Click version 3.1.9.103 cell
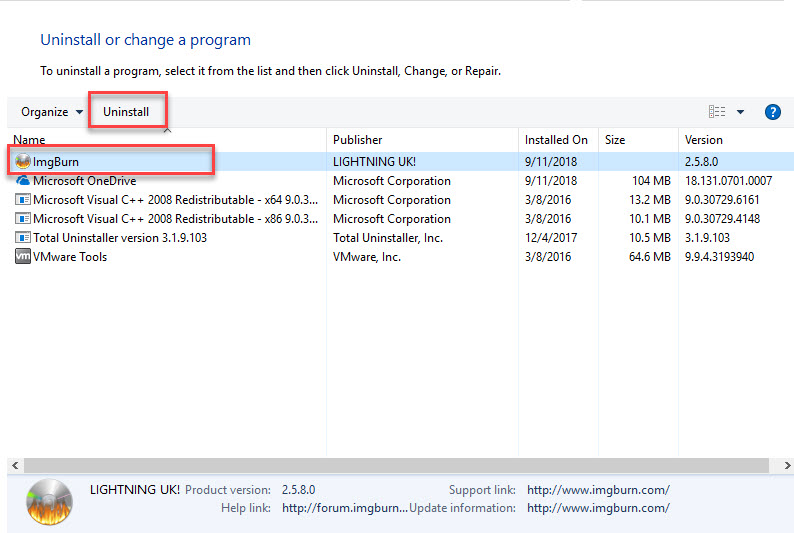Screen dimensions: 794x533 point(707,238)
